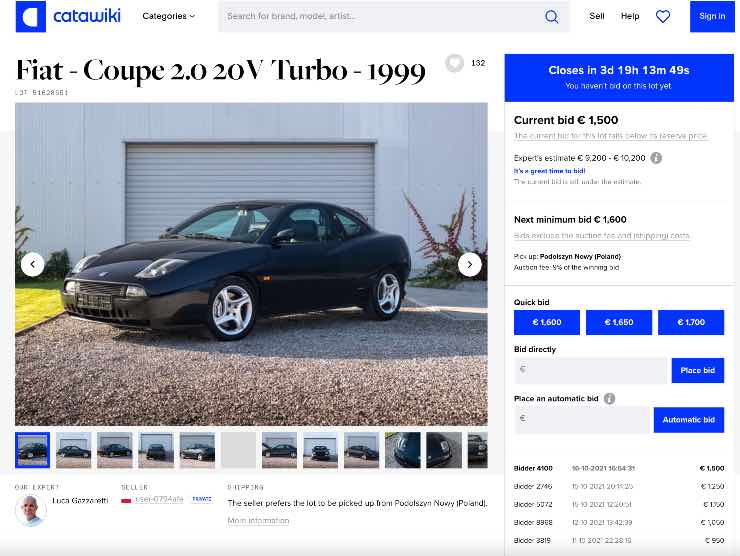Viewport: 740px width, 556px height.
Task: Show next car photo
Action: [470, 264]
